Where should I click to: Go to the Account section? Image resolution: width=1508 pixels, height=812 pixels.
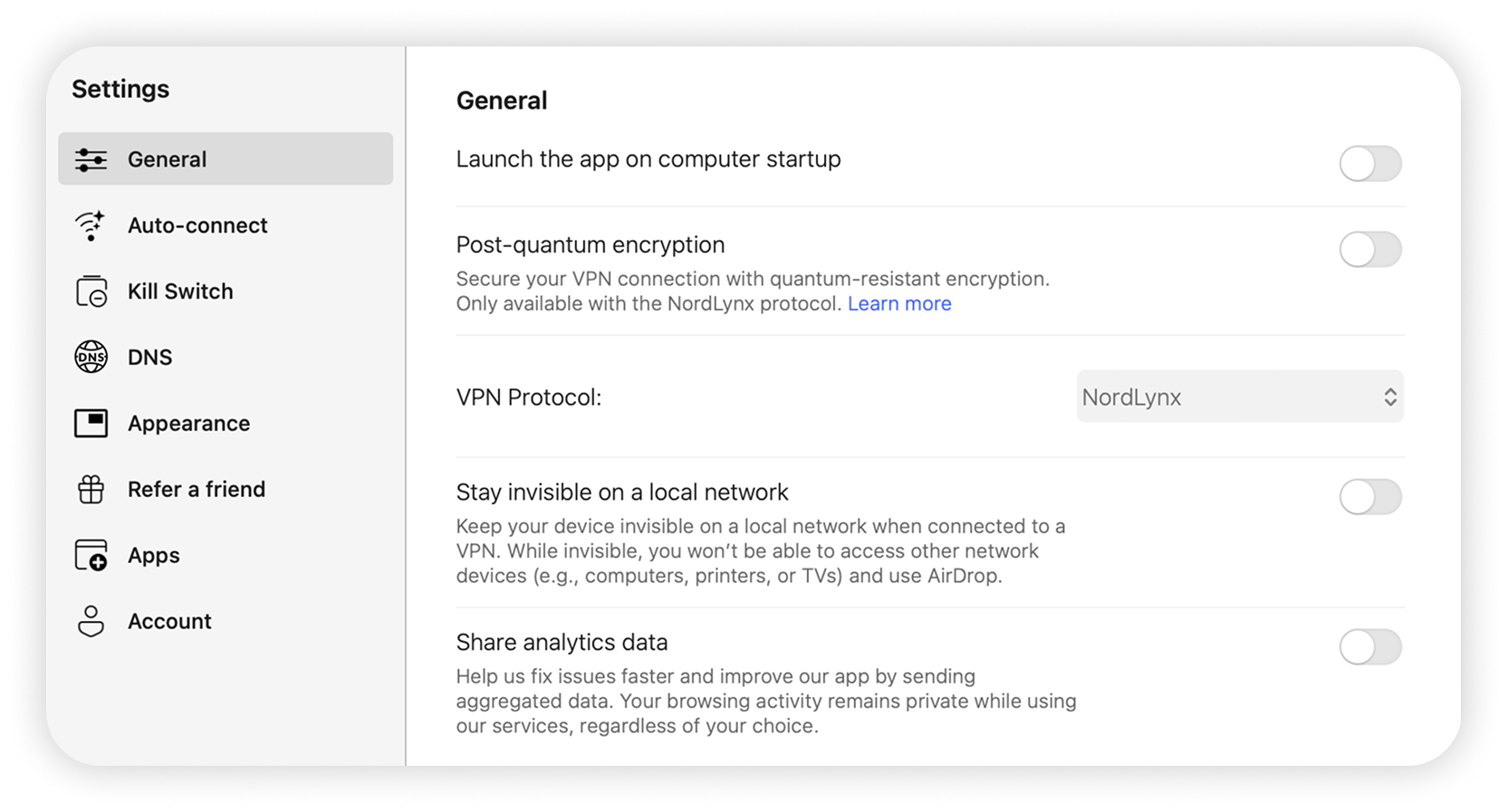tap(169, 621)
